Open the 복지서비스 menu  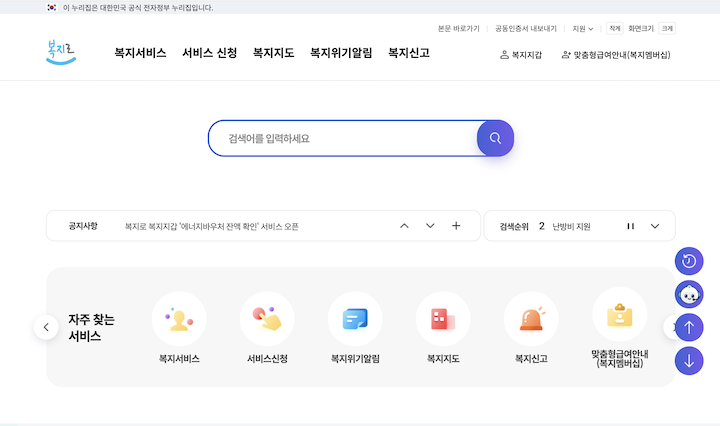(x=140, y=53)
